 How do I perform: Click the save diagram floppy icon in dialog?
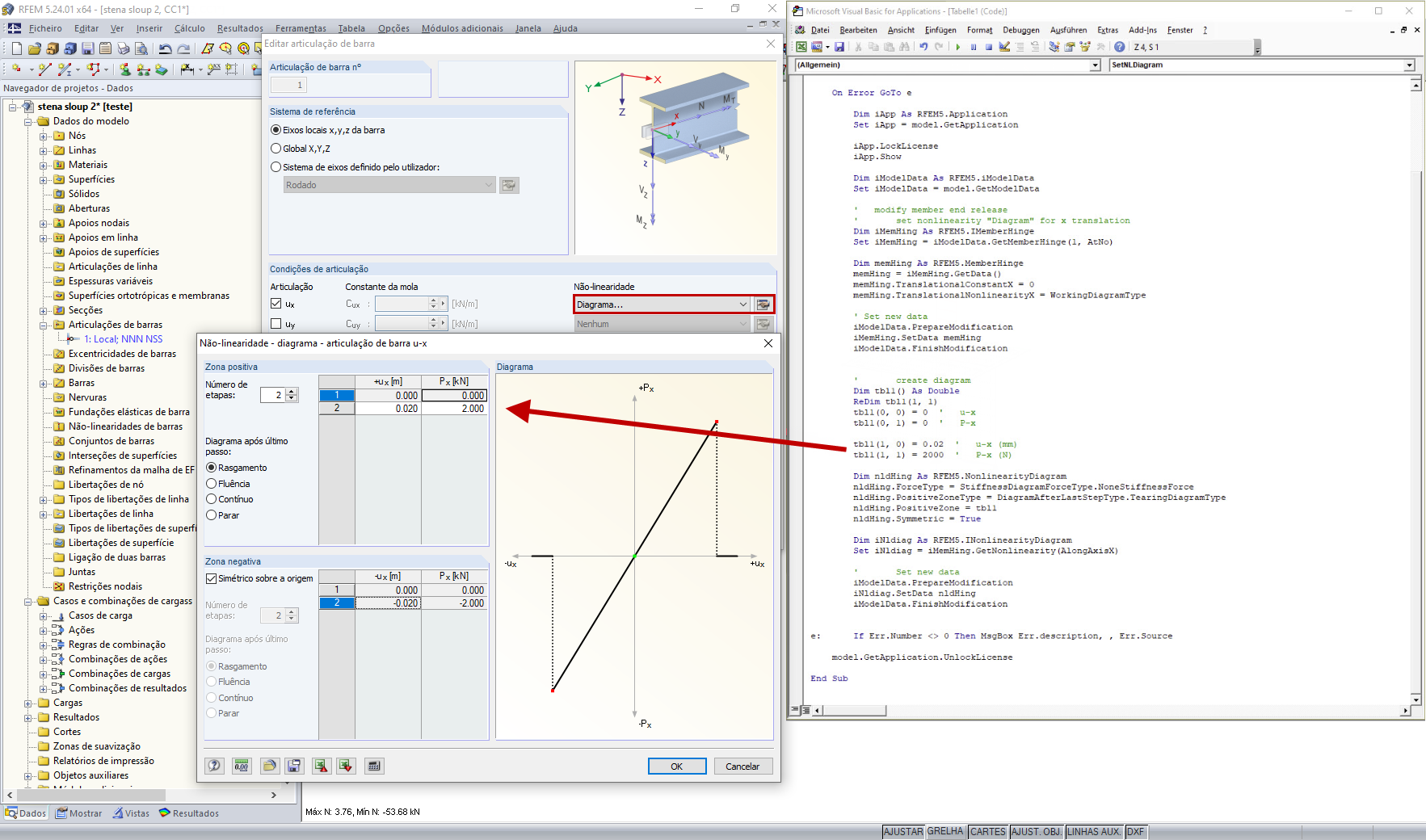pos(294,766)
